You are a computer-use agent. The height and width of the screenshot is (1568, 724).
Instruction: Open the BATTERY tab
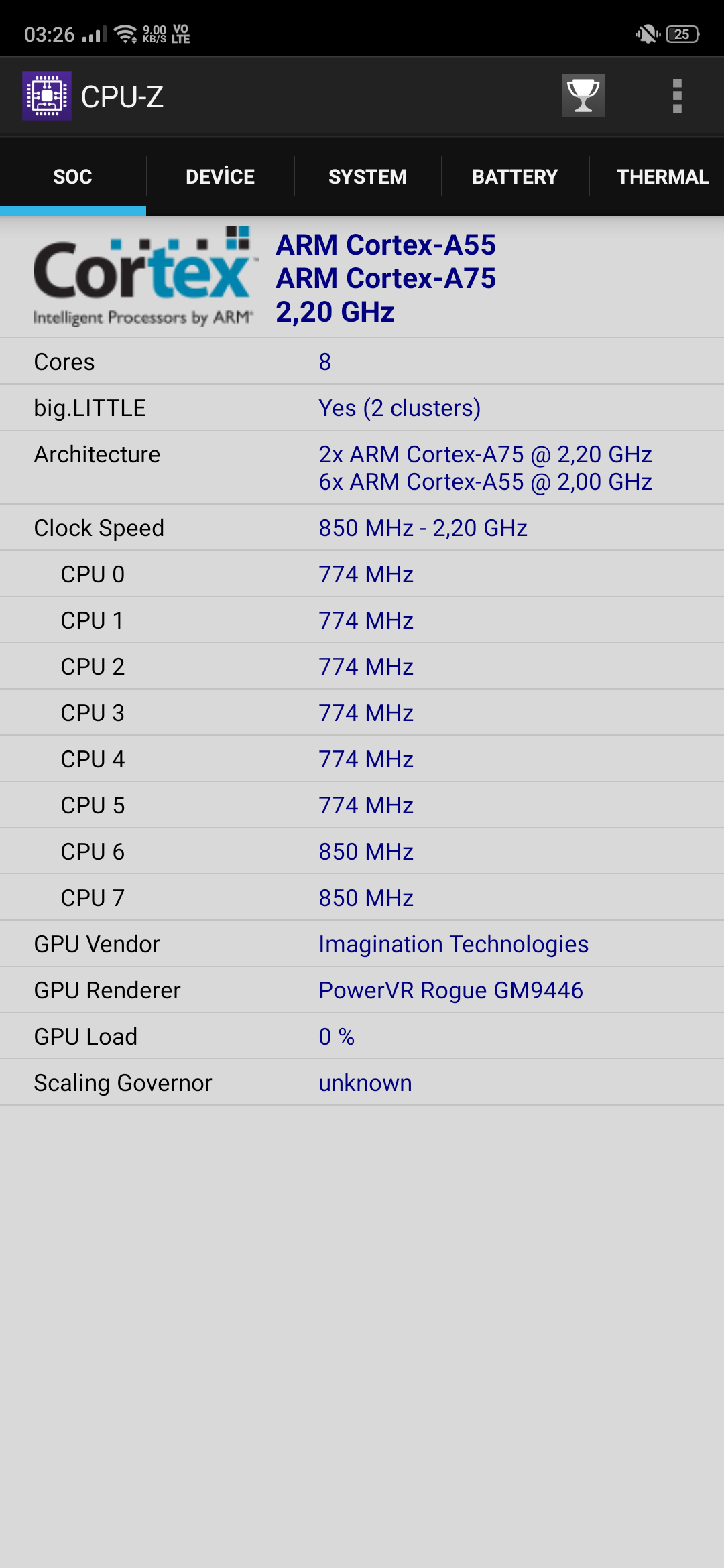515,176
